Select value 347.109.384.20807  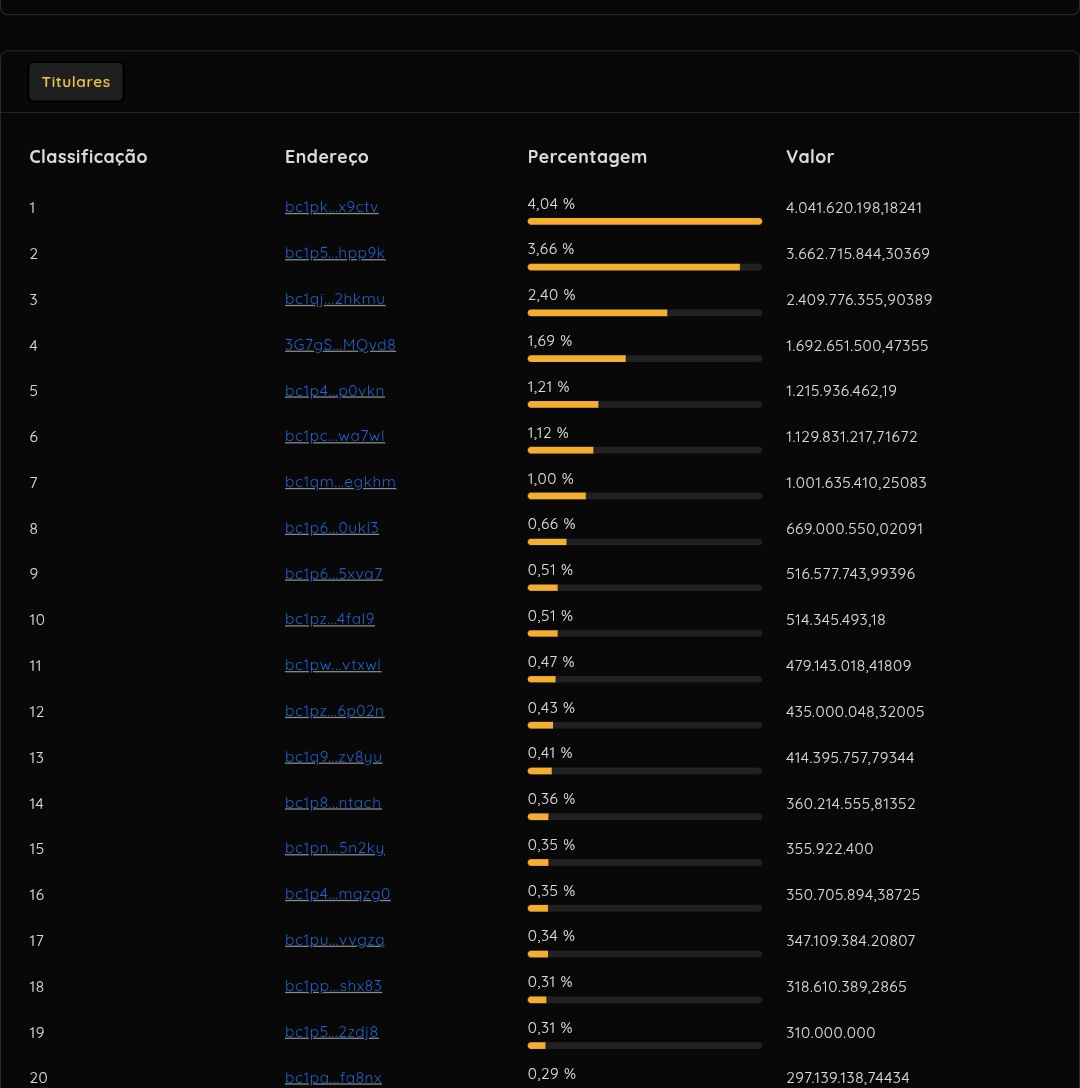pos(851,940)
